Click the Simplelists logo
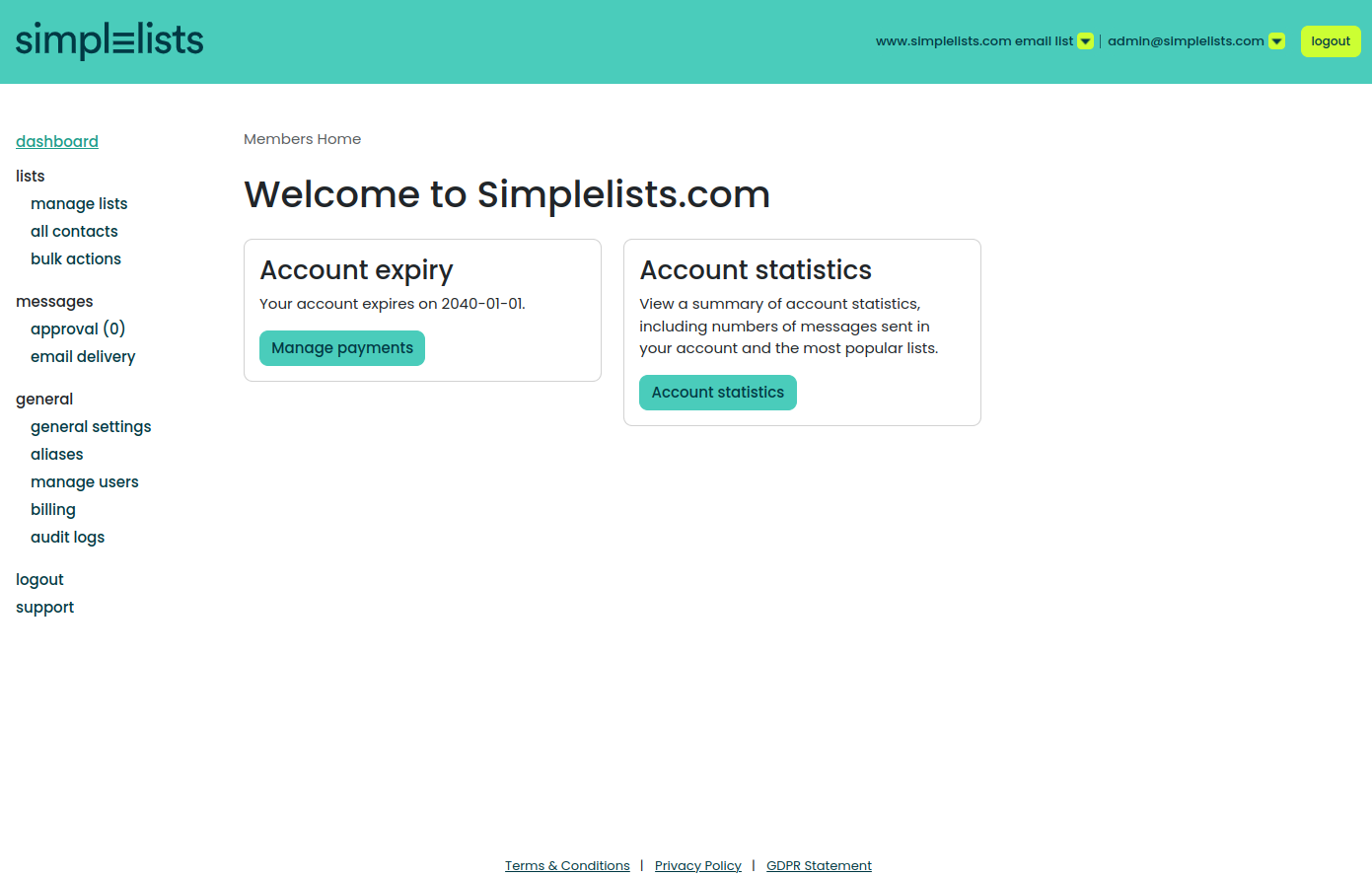This screenshot has height=877, width=1372. coord(109,40)
